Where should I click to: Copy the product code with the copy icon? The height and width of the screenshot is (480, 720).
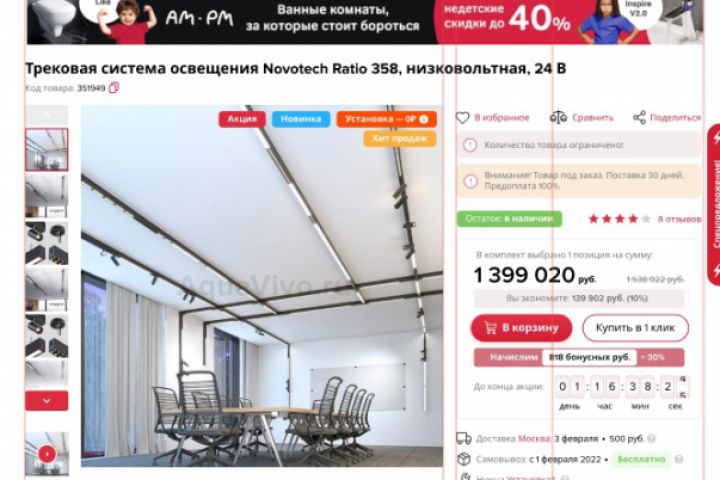pos(113,87)
